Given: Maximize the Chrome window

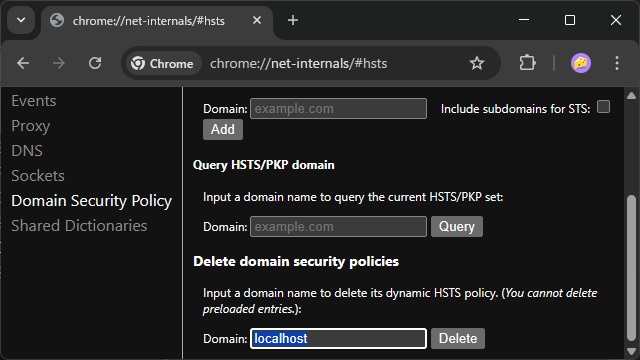Looking at the screenshot, I should click(x=570, y=20).
